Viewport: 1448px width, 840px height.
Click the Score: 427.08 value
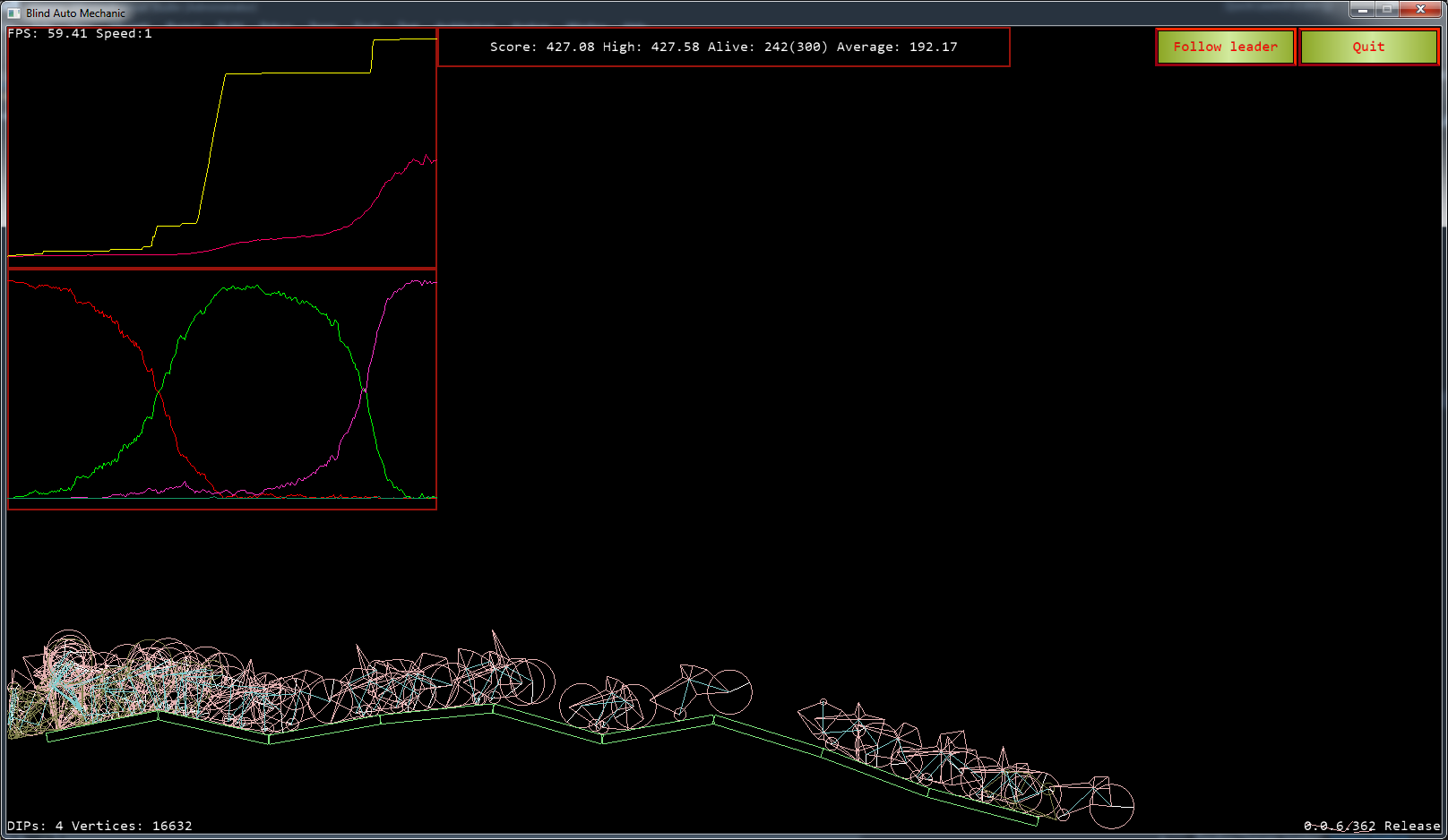(542, 47)
